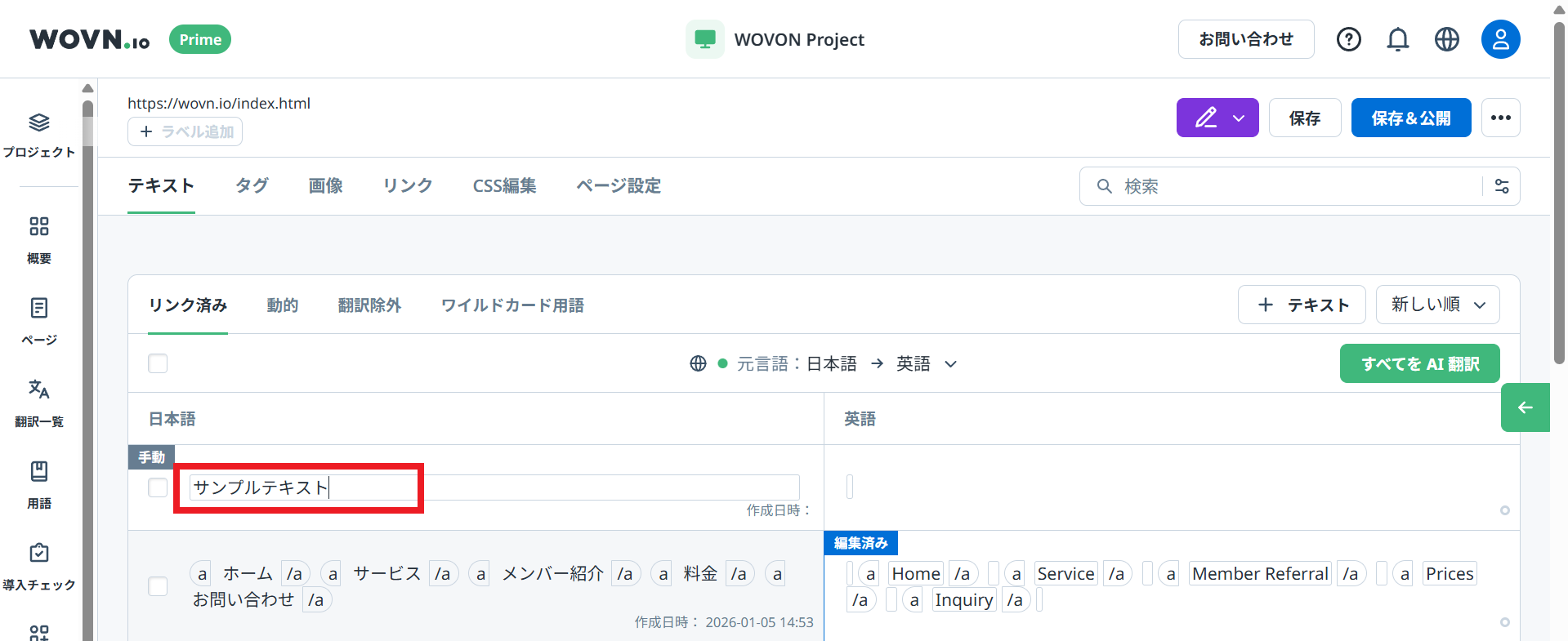
Task: Open 翻訳一覧 in the sidebar
Action: coord(39,403)
